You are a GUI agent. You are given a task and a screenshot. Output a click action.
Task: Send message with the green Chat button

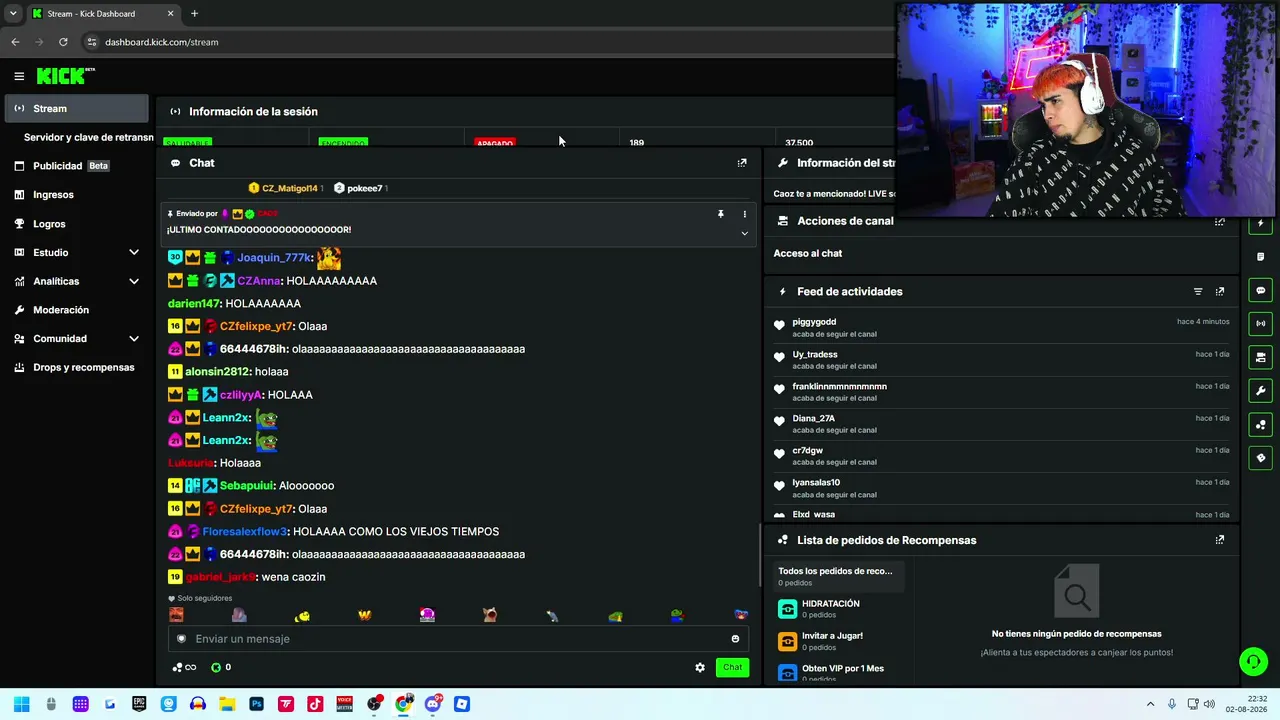[733, 667]
